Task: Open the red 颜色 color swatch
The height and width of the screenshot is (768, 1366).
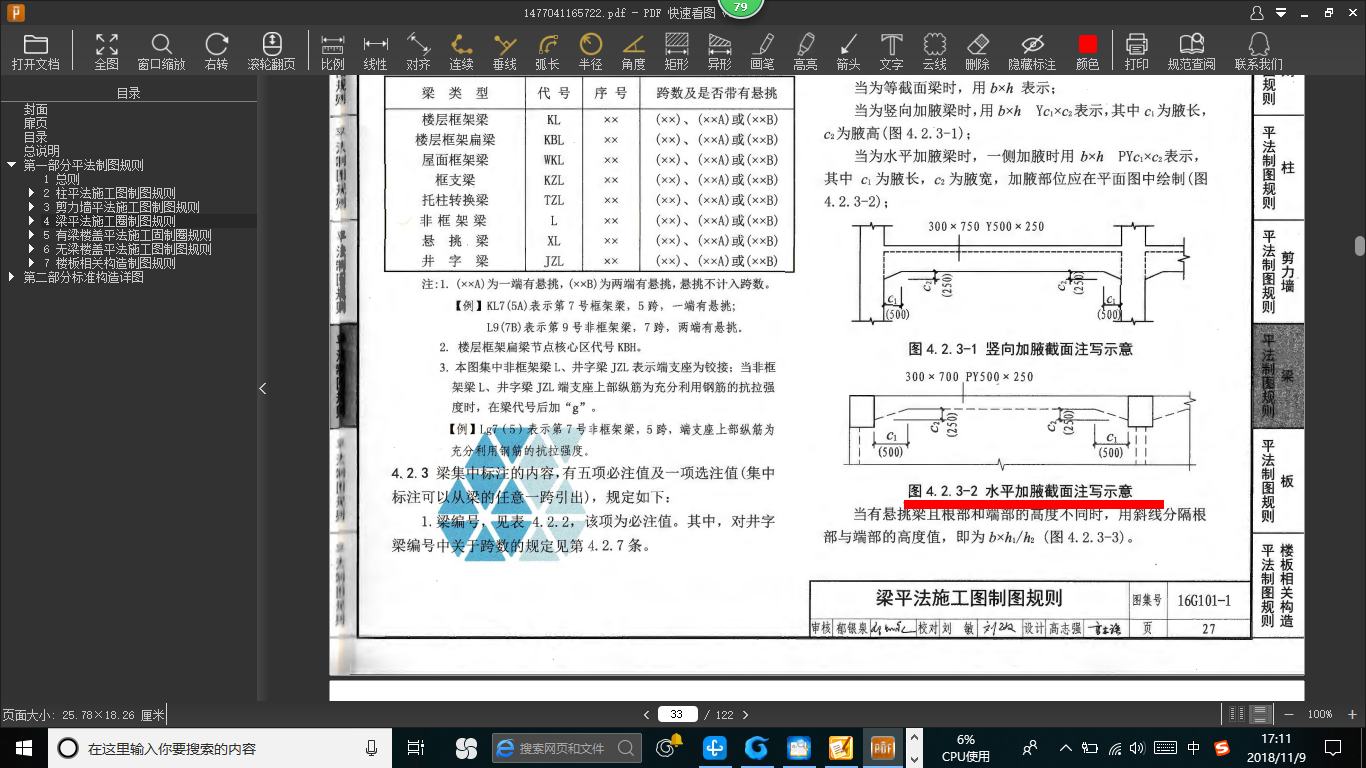Action: [1088, 51]
